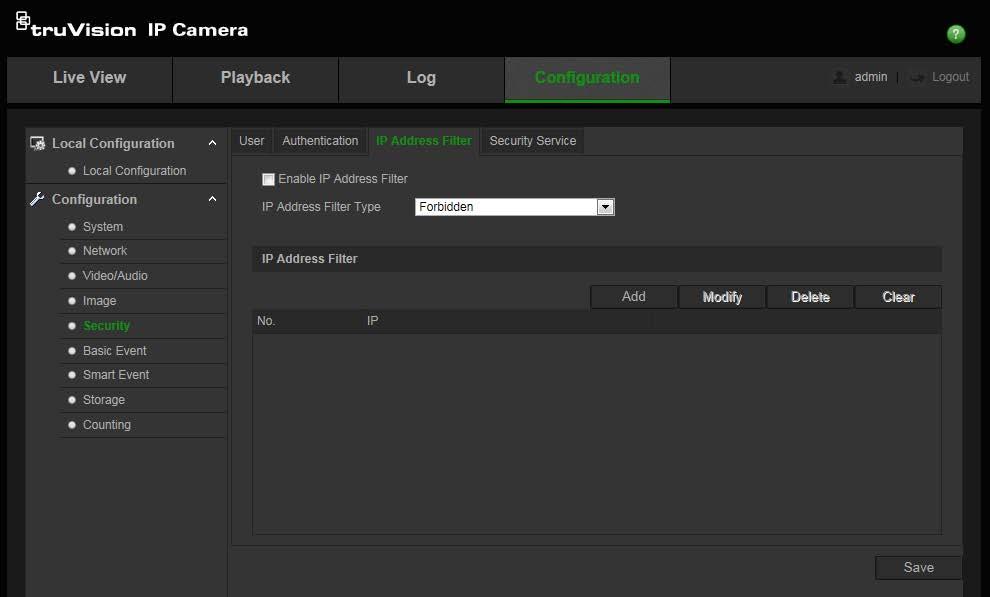This screenshot has width=990, height=597.
Task: Click the No. column header
Action: [x=266, y=321]
